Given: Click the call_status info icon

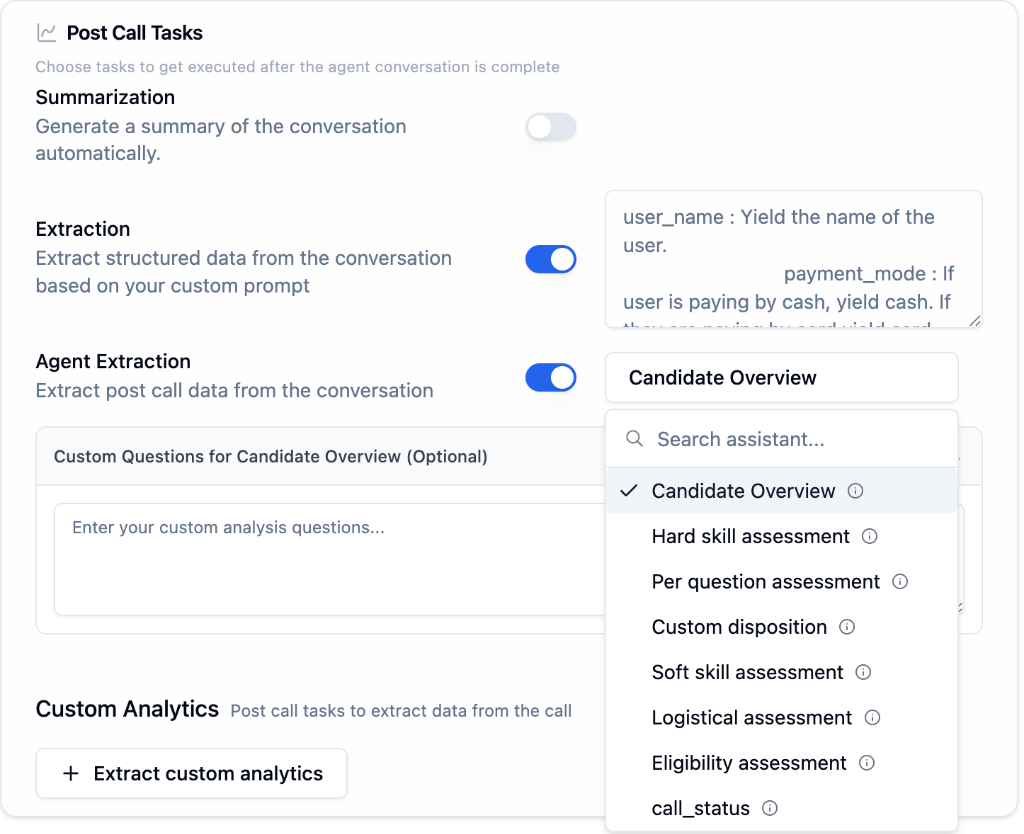Looking at the screenshot, I should [x=769, y=808].
